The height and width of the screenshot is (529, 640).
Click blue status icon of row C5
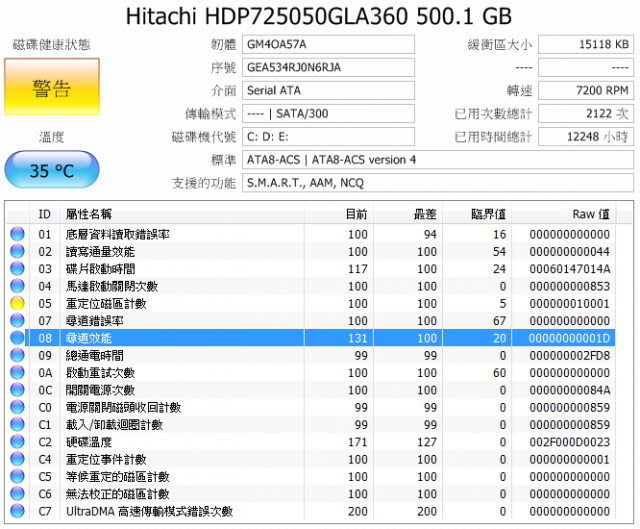(17, 476)
